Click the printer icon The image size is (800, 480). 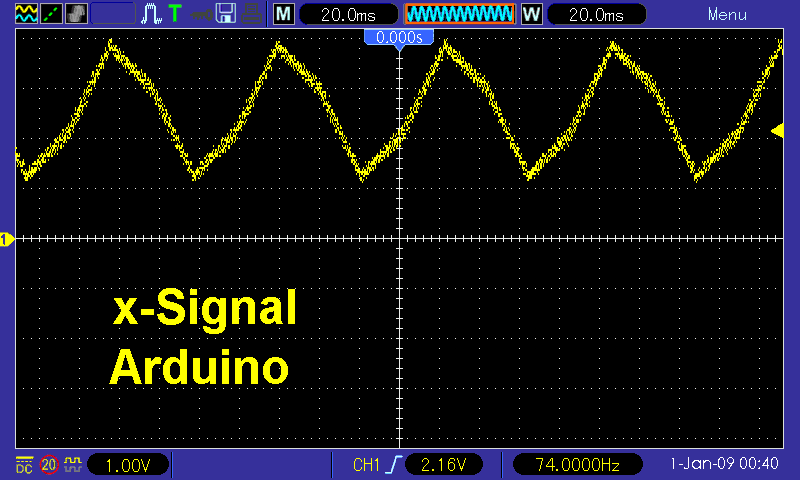(252, 14)
